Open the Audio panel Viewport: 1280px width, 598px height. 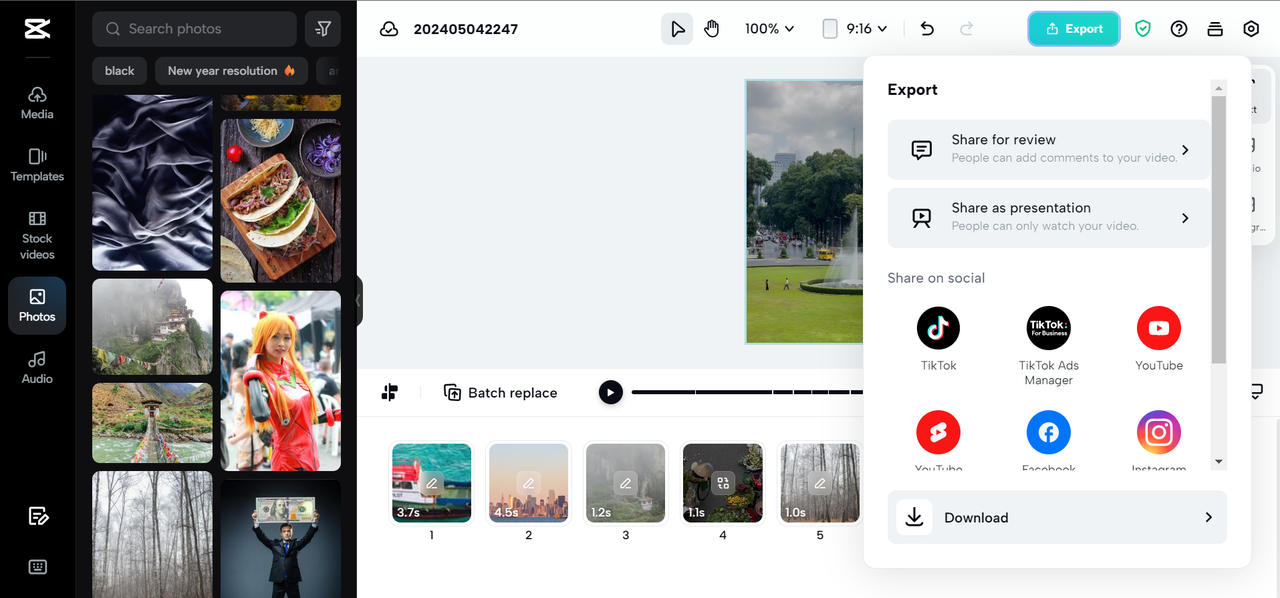37,367
